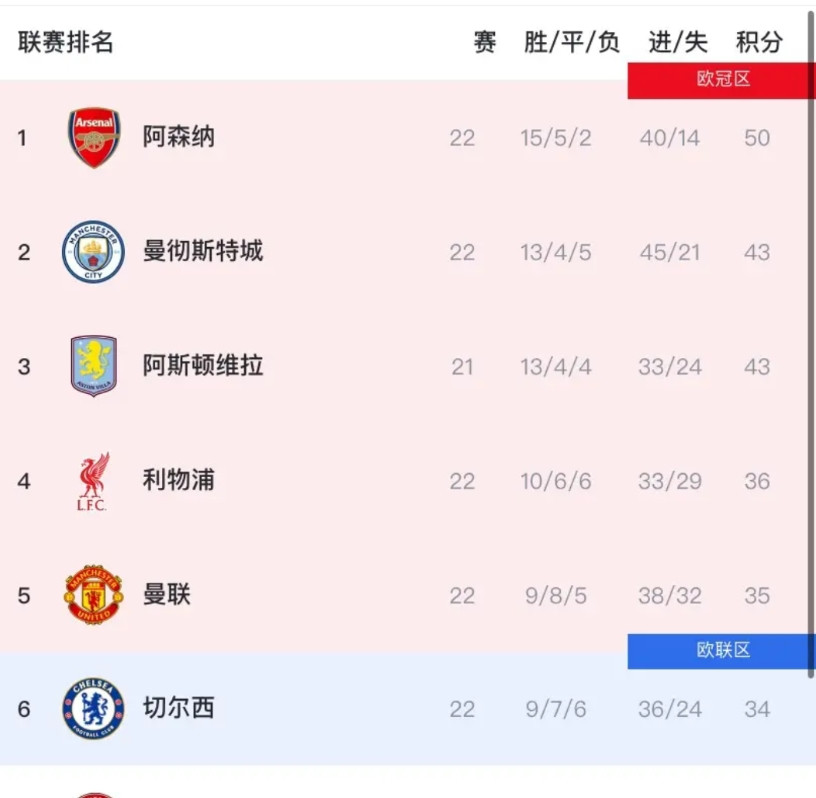Click Arsenal's 进/失 value 40/14

[x=668, y=137]
